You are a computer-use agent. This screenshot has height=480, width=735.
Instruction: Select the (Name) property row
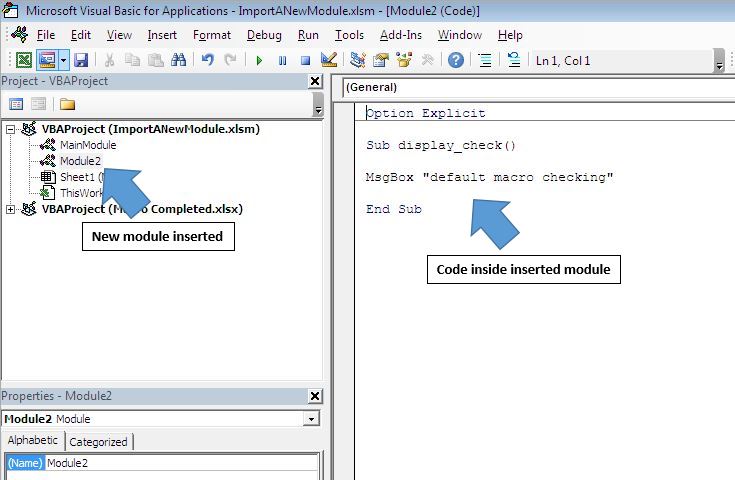[x=162, y=463]
